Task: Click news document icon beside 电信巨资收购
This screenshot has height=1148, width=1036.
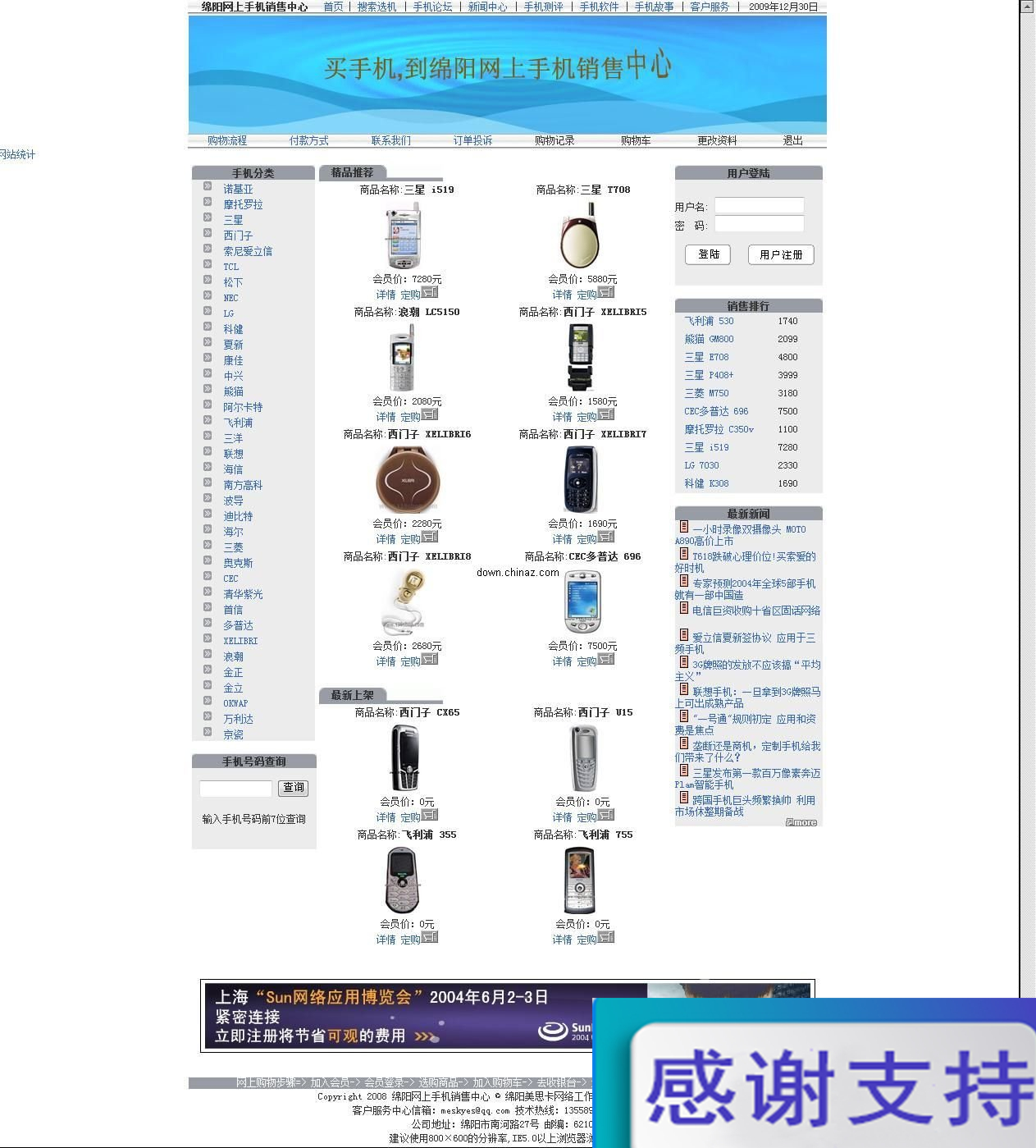Action: tap(683, 608)
